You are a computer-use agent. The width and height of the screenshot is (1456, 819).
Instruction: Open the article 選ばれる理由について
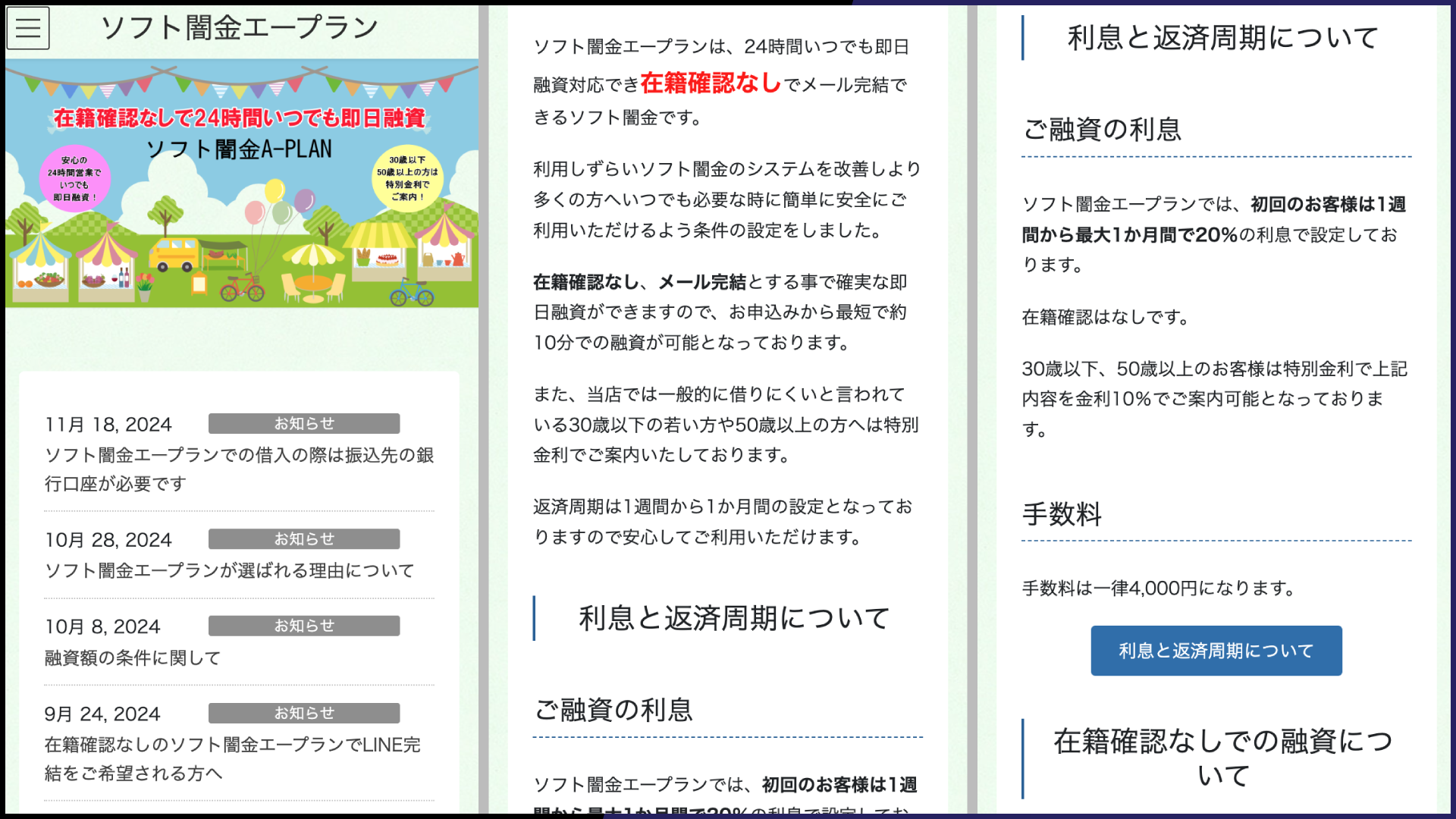coord(230,570)
